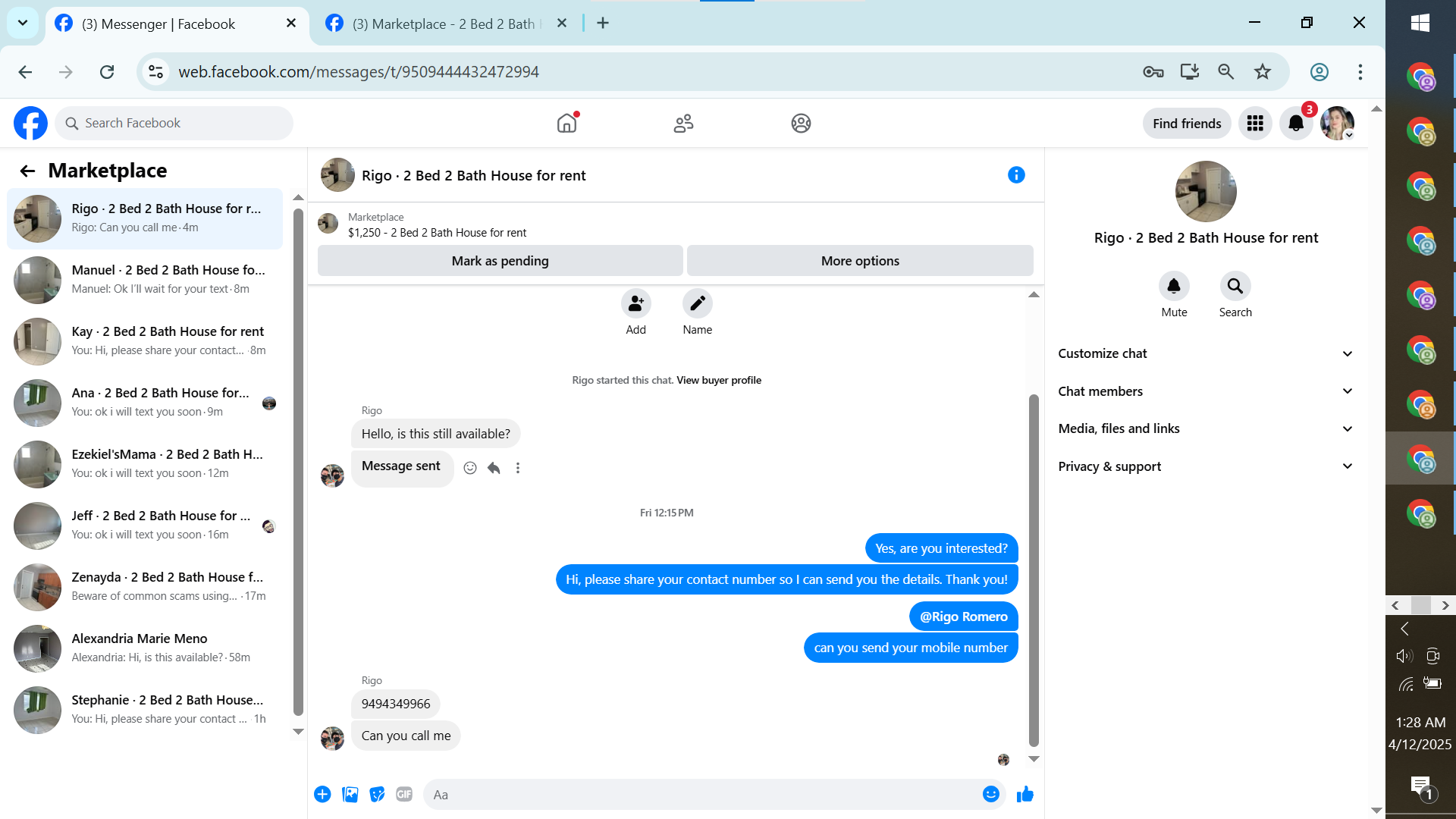The image size is (1456, 819).
Task: Open Alexandria Marie Meno conversation
Action: pyautogui.click(x=145, y=648)
